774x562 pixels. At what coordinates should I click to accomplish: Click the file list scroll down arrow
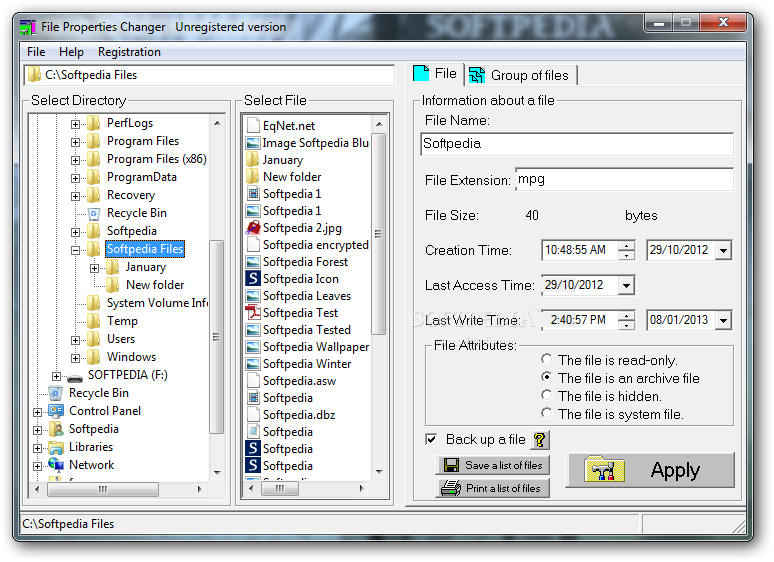tap(379, 472)
